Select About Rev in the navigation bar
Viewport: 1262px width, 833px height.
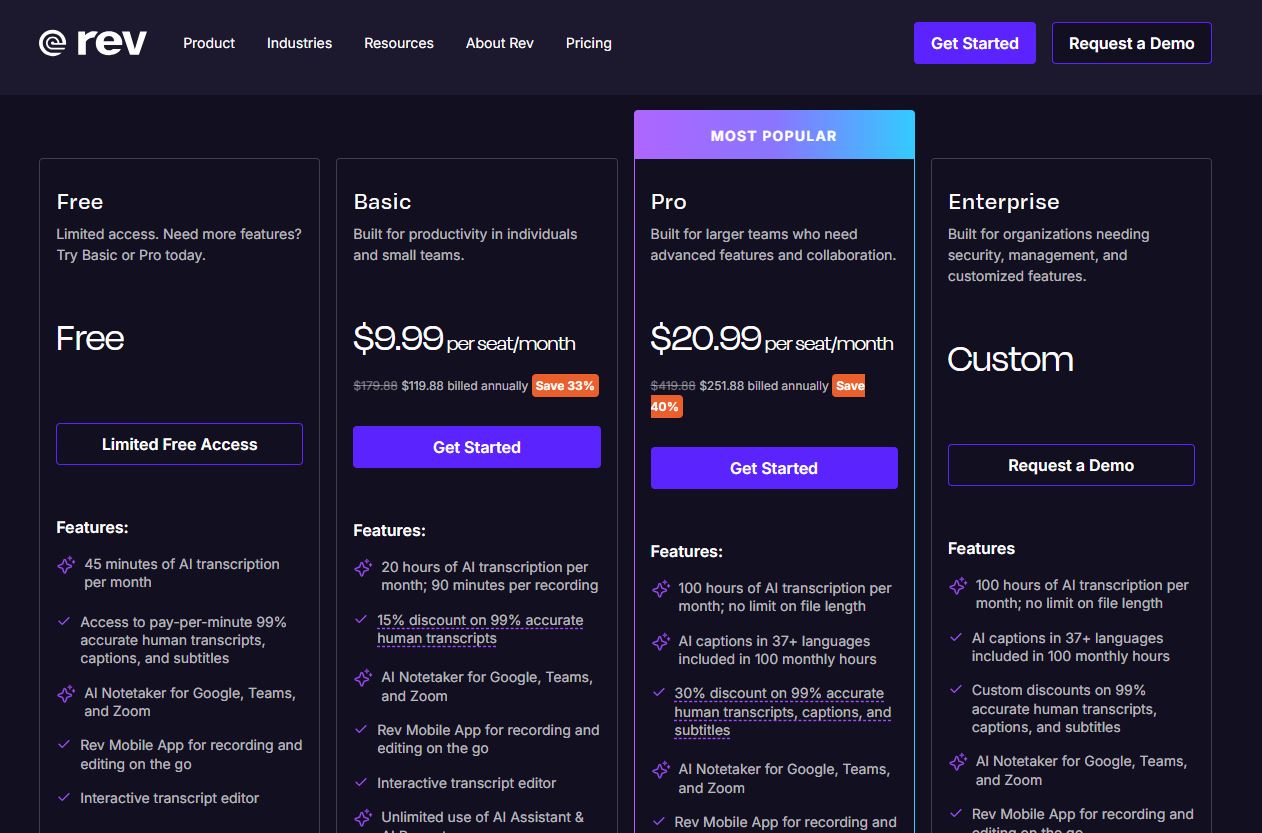coord(499,43)
